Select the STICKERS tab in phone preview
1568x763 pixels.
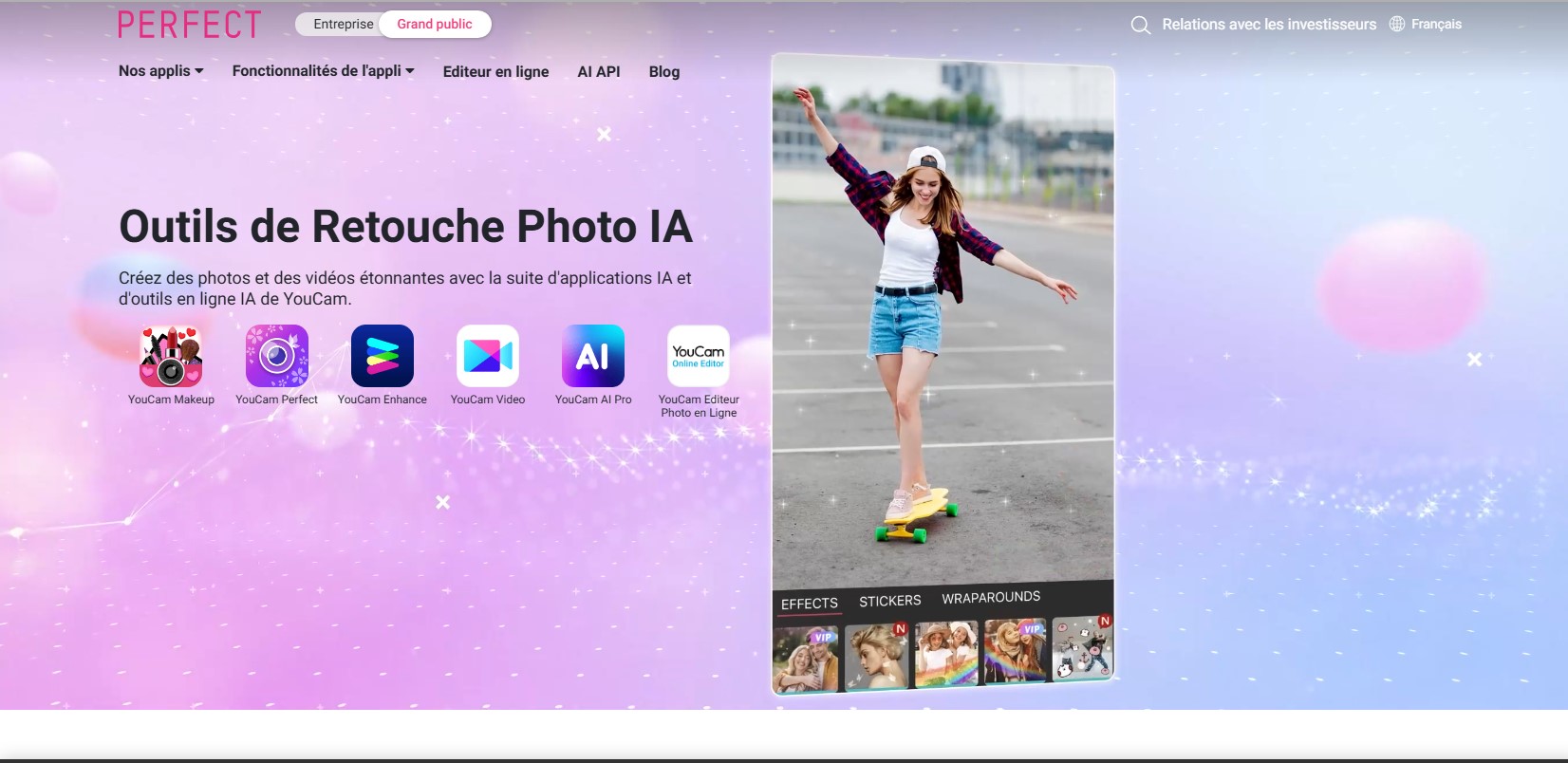point(889,601)
